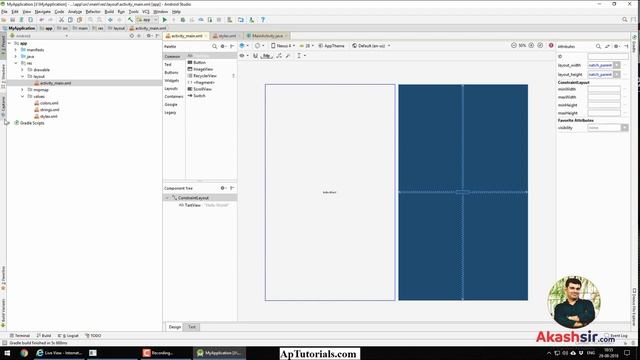Viewport: 640px width, 360px height.
Task: Click the Guidelines icon in design toolbar
Action: (300, 56)
